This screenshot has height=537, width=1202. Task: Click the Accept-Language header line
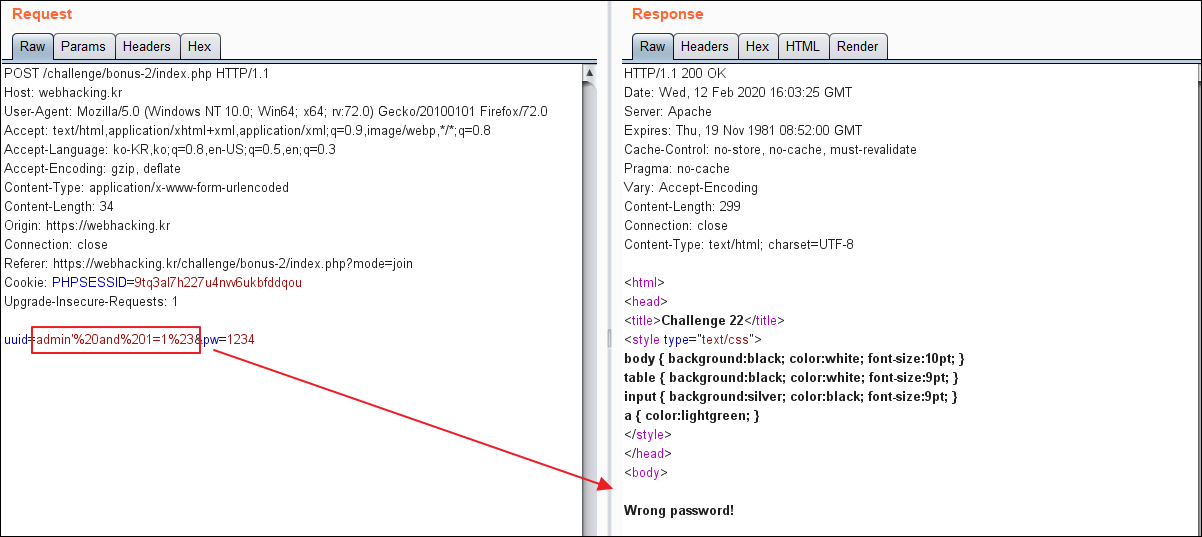(170, 150)
